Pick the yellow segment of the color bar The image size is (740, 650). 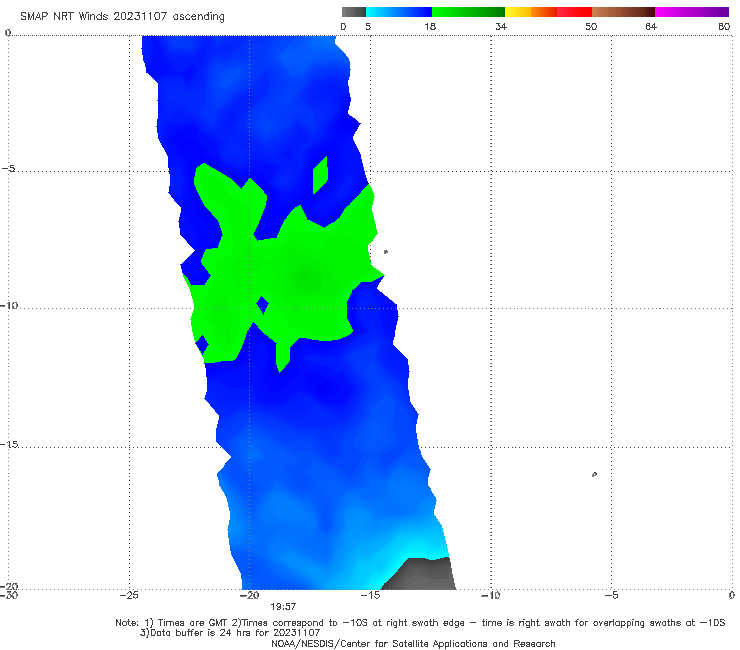[x=518, y=12]
